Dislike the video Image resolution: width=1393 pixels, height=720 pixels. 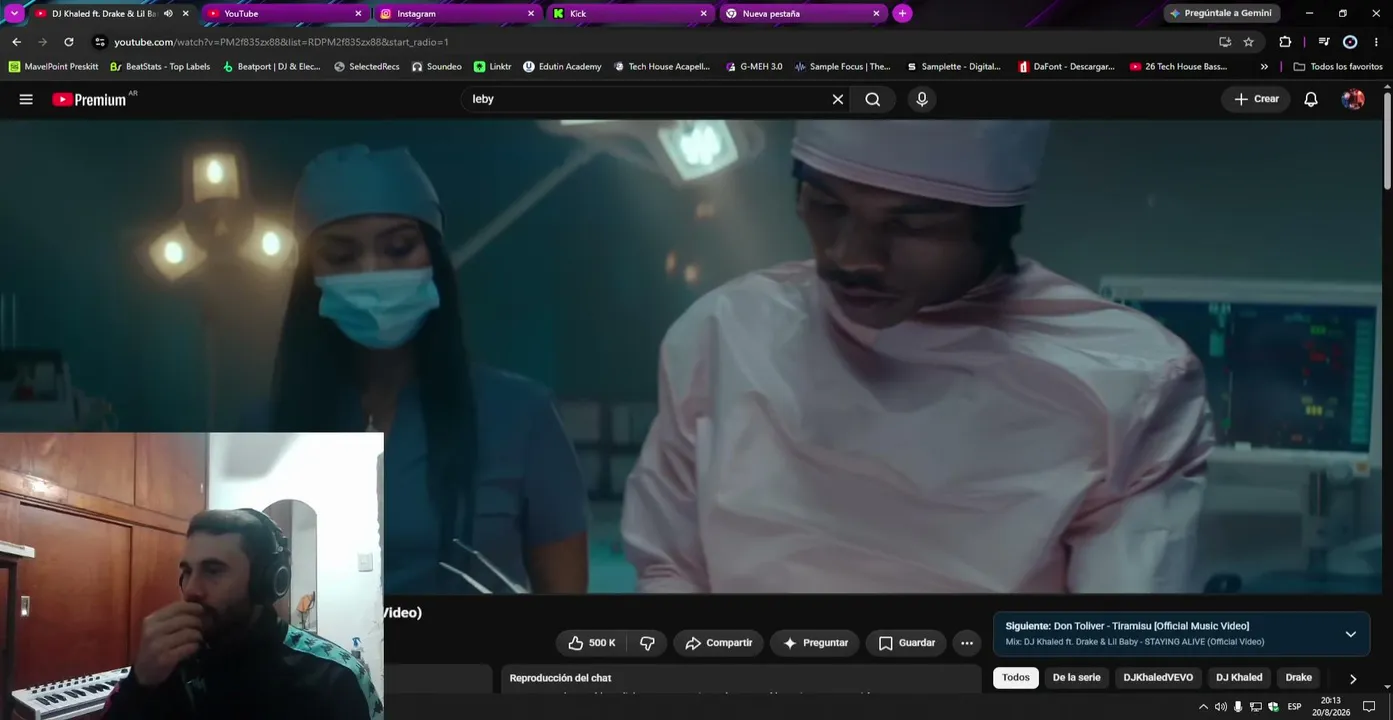click(x=647, y=643)
